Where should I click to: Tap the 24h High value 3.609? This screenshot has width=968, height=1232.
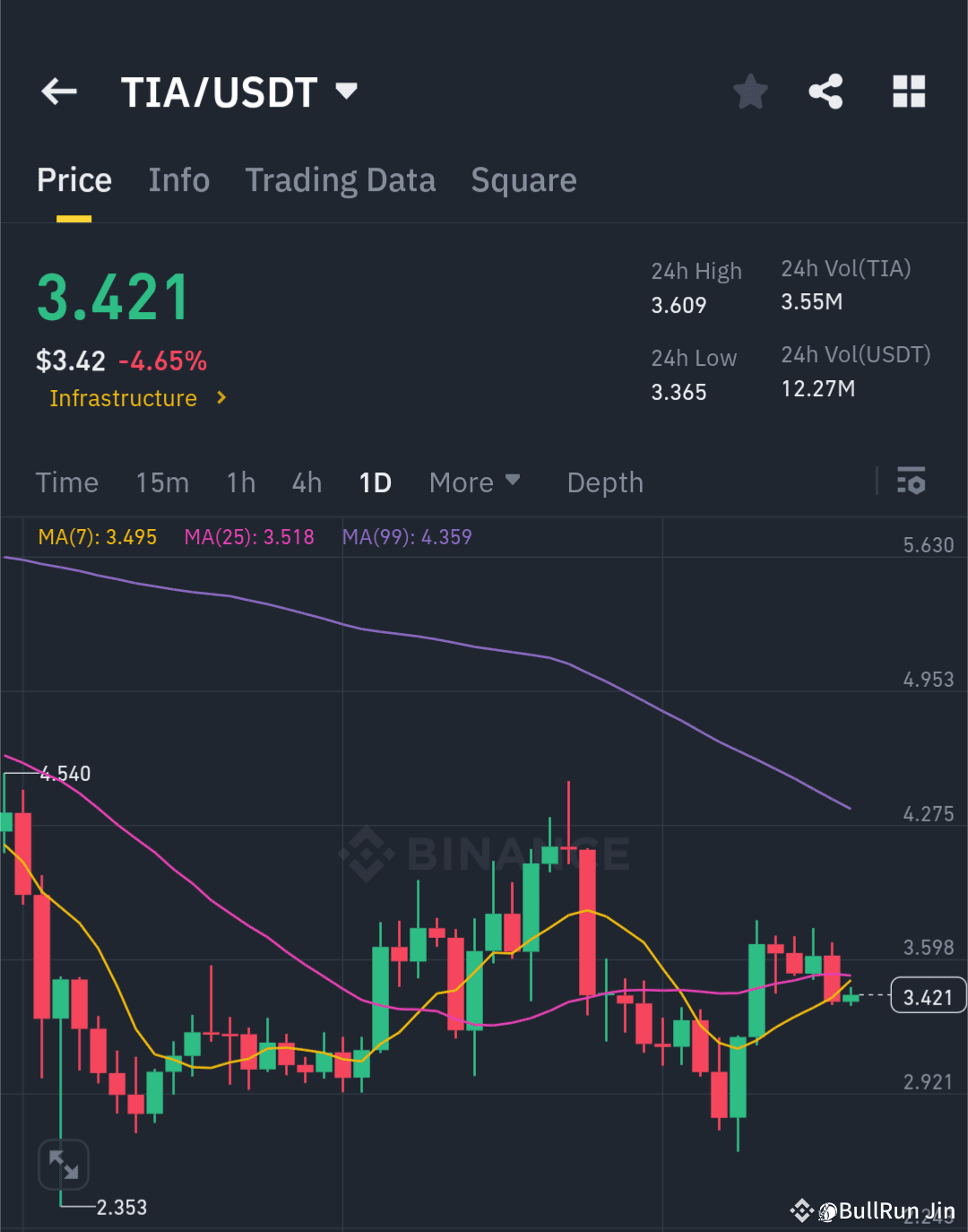click(678, 305)
